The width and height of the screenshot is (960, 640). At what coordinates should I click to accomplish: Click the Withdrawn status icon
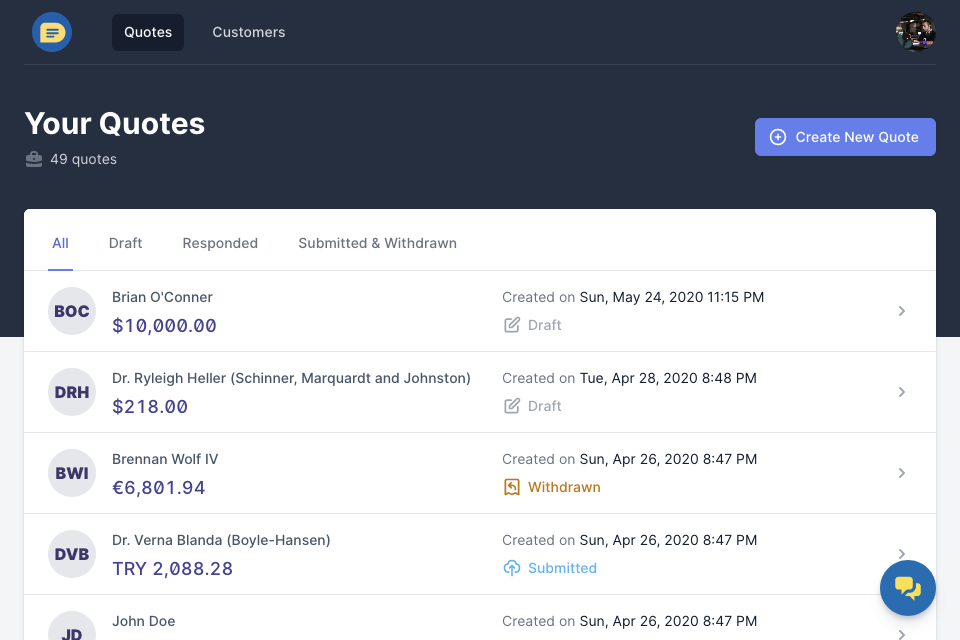(x=512, y=487)
